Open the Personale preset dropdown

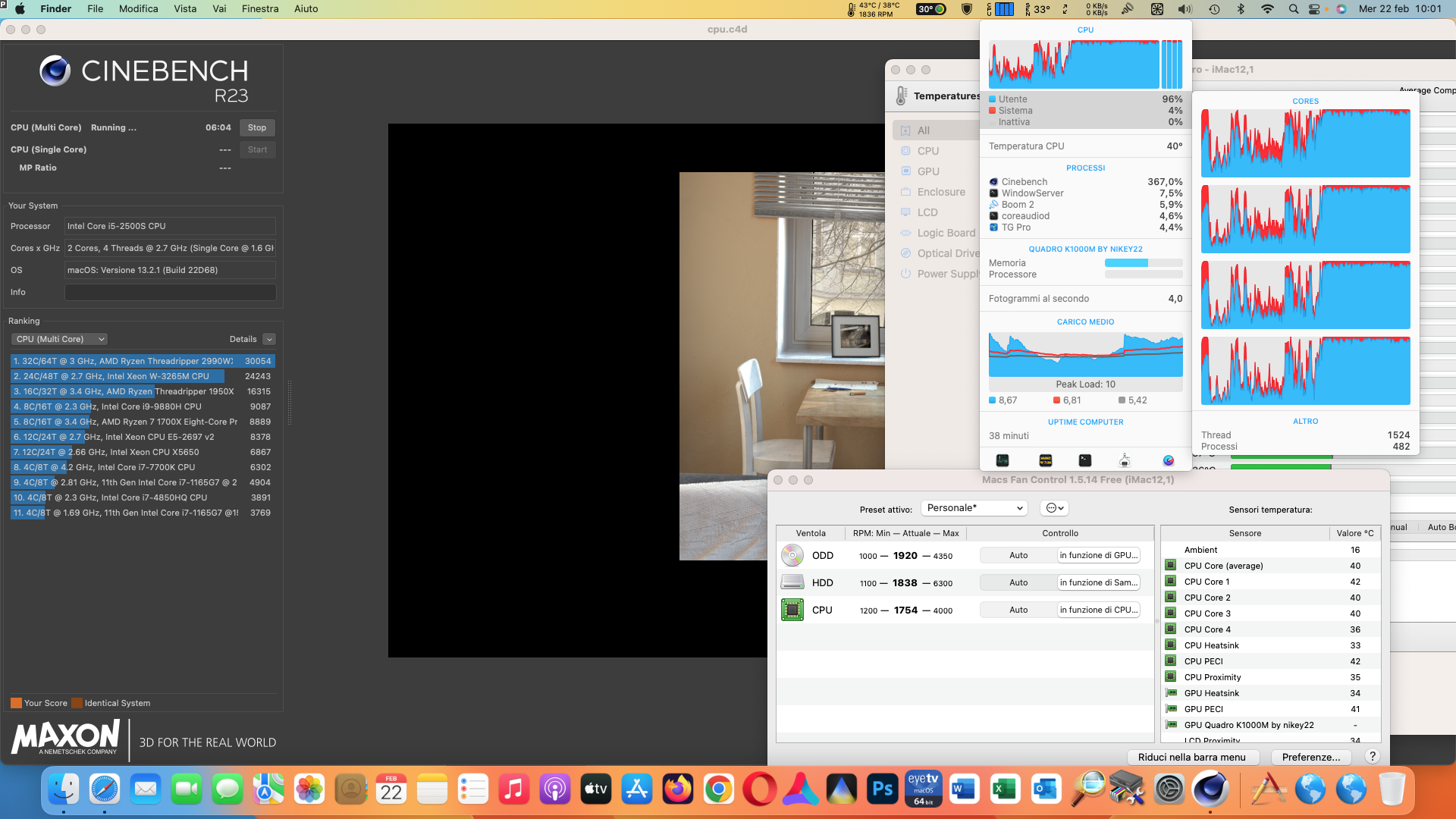coord(974,508)
